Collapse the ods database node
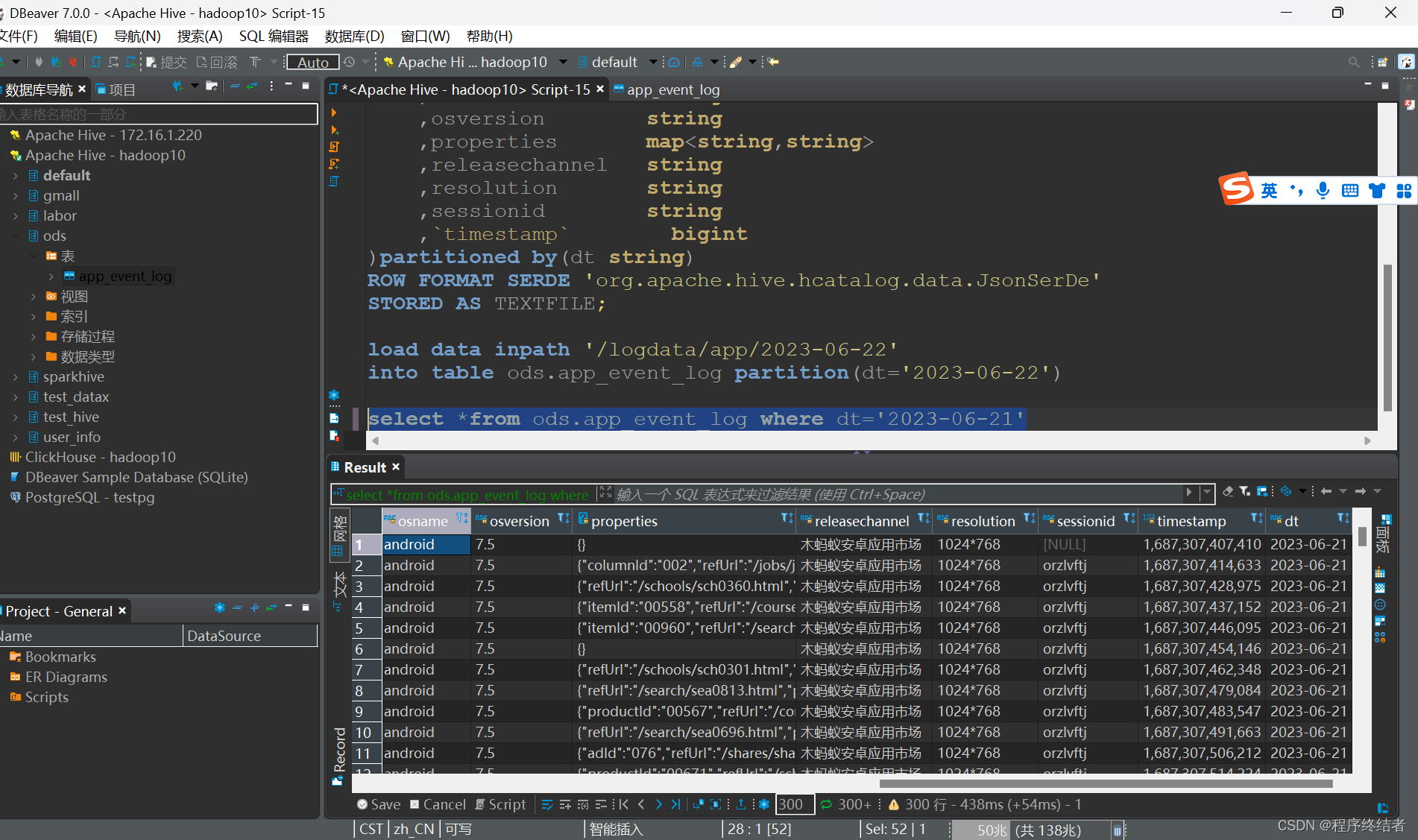This screenshot has height=840, width=1418. click(x=16, y=236)
